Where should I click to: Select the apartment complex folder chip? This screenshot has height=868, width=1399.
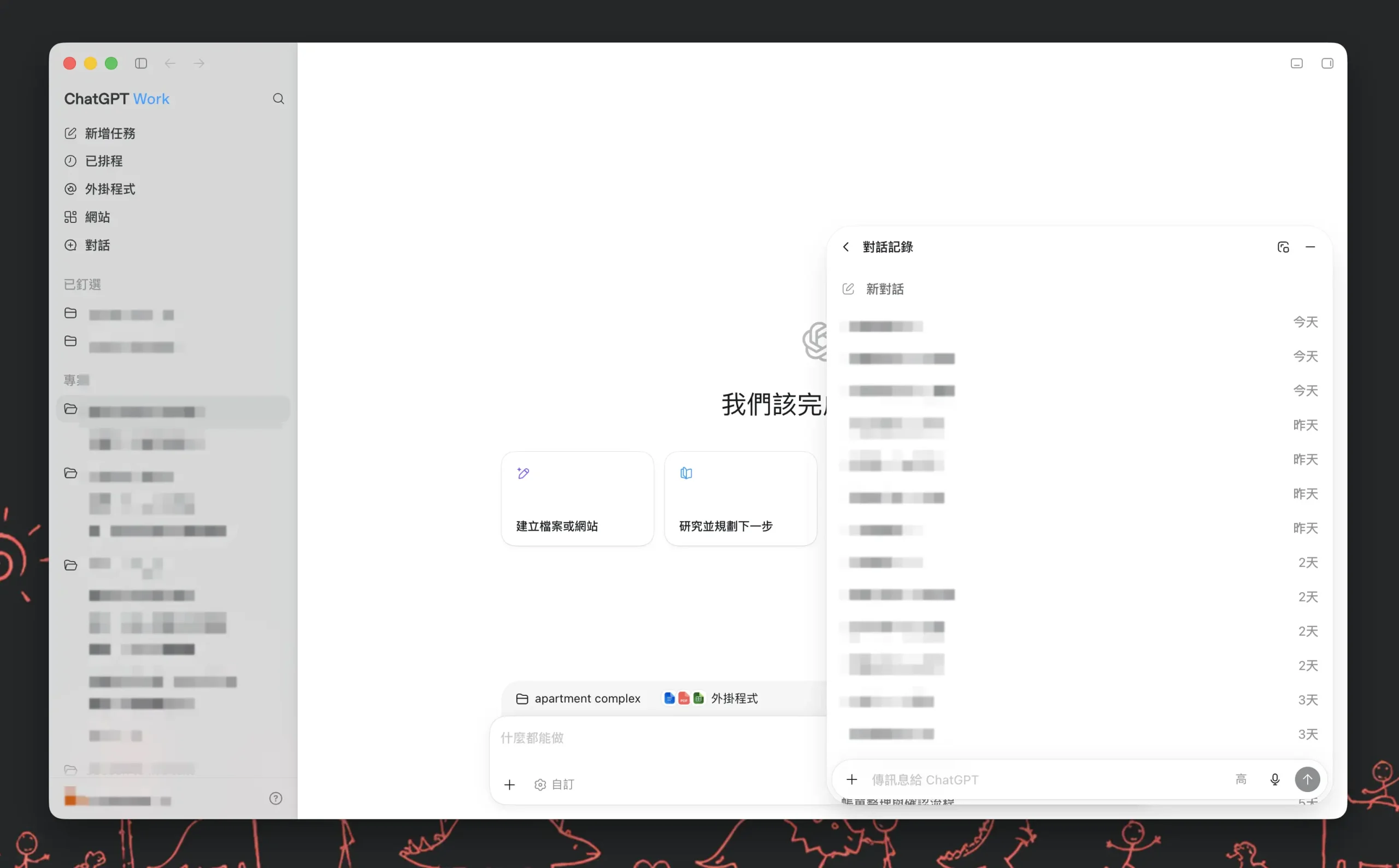pyautogui.click(x=578, y=698)
